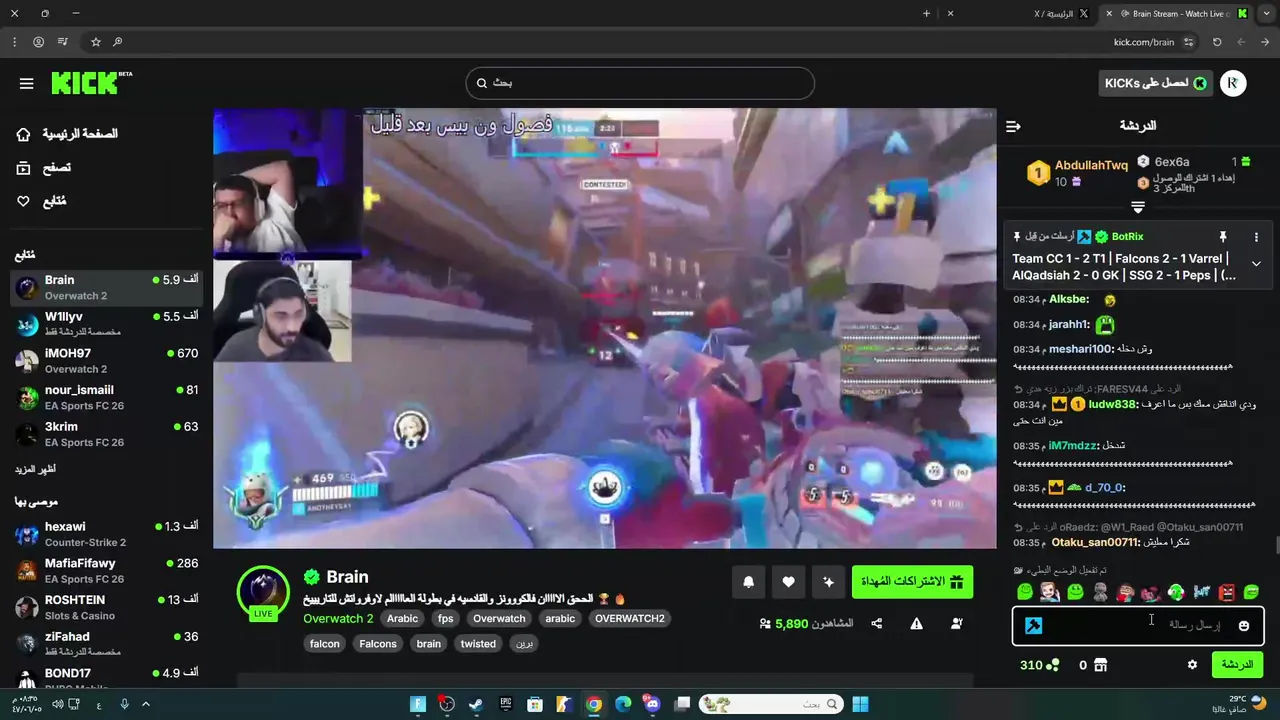Click the 310 channel points icon
The height and width of the screenshot is (720, 1280).
(1053, 665)
